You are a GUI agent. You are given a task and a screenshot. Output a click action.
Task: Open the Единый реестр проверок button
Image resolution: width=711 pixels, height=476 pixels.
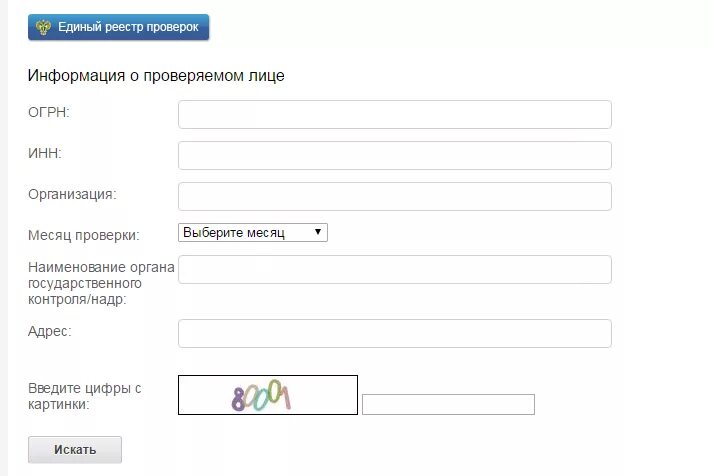[x=118, y=27]
